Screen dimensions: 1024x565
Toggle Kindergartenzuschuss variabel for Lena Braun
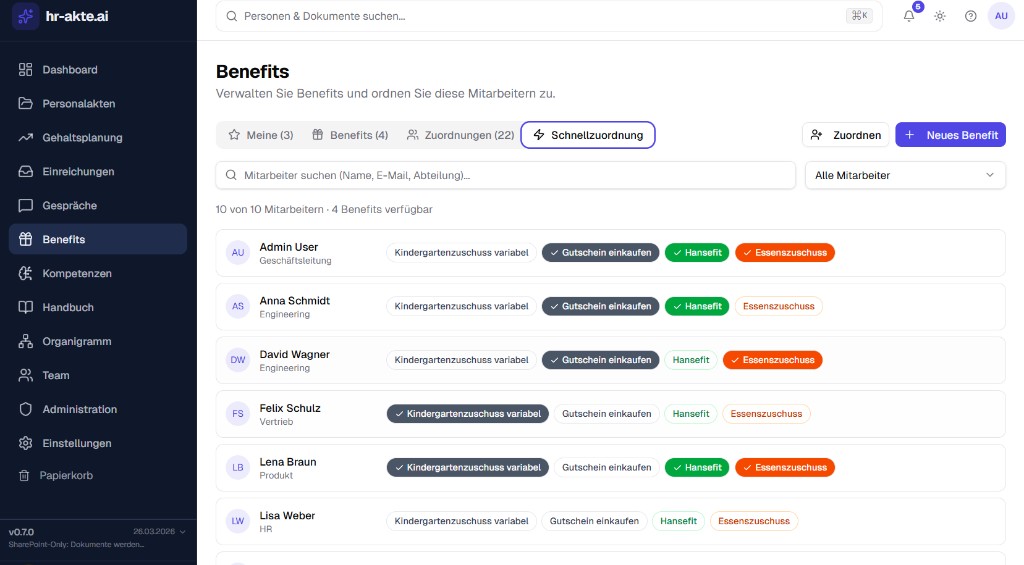[467, 467]
